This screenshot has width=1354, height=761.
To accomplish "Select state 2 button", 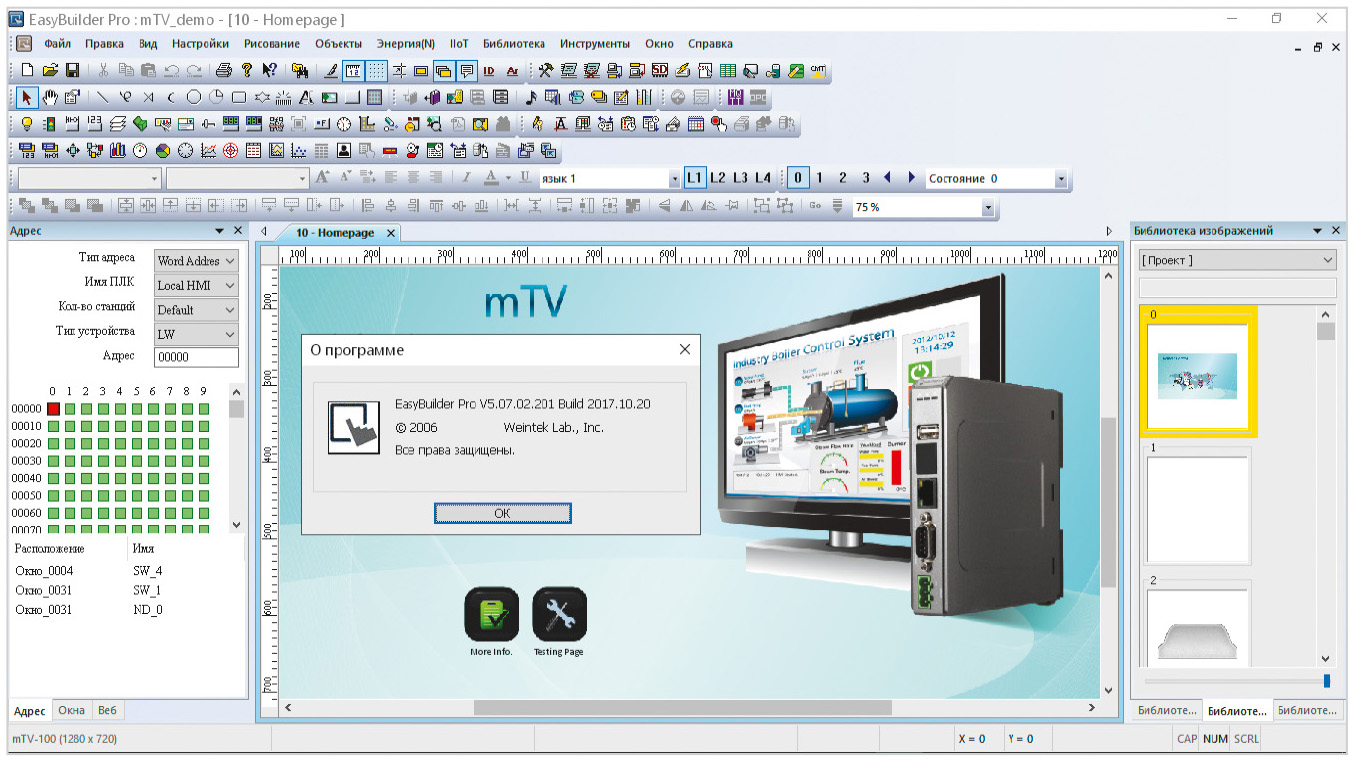I will [843, 178].
